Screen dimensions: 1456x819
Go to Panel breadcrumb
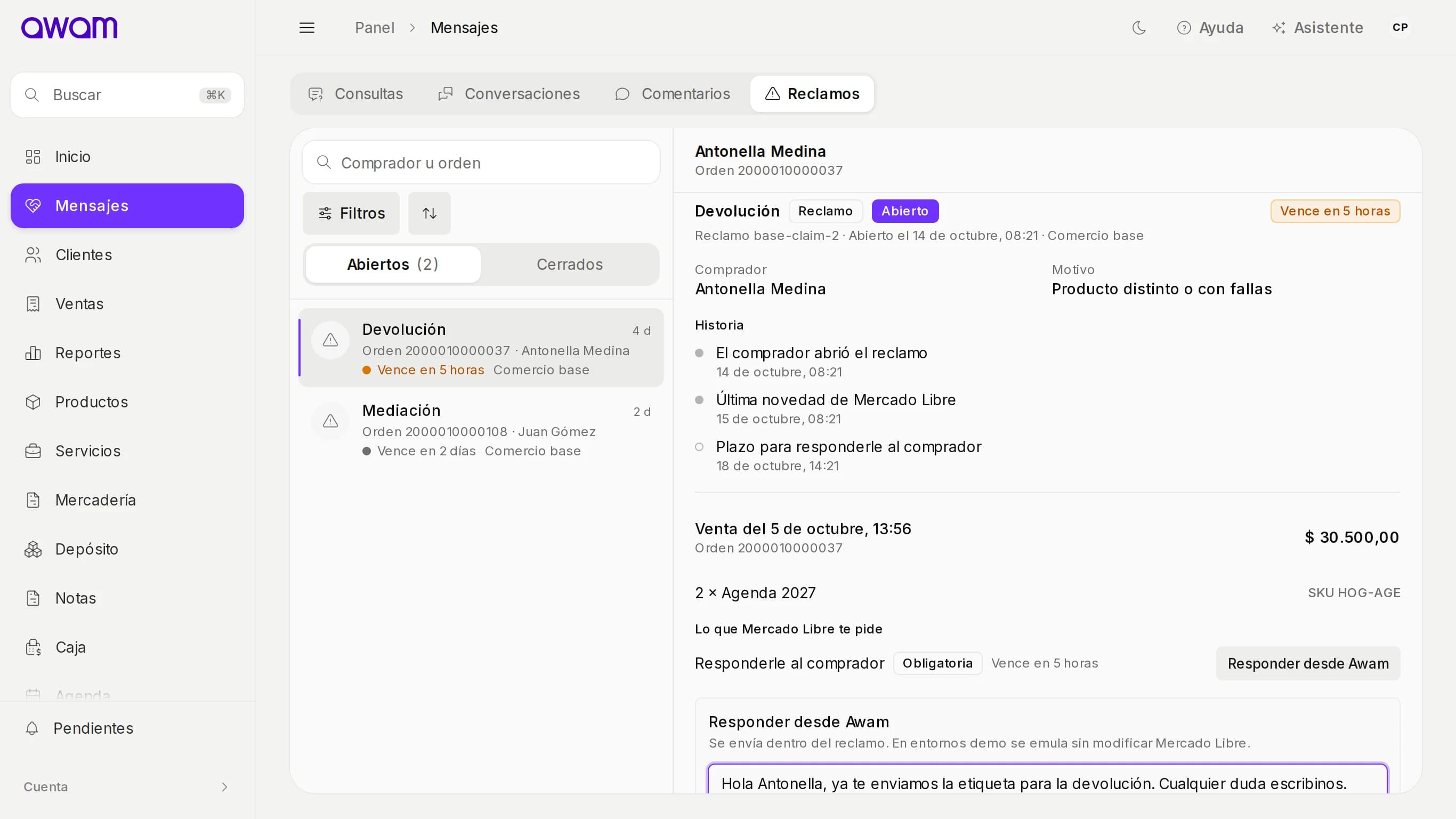pyautogui.click(x=374, y=27)
